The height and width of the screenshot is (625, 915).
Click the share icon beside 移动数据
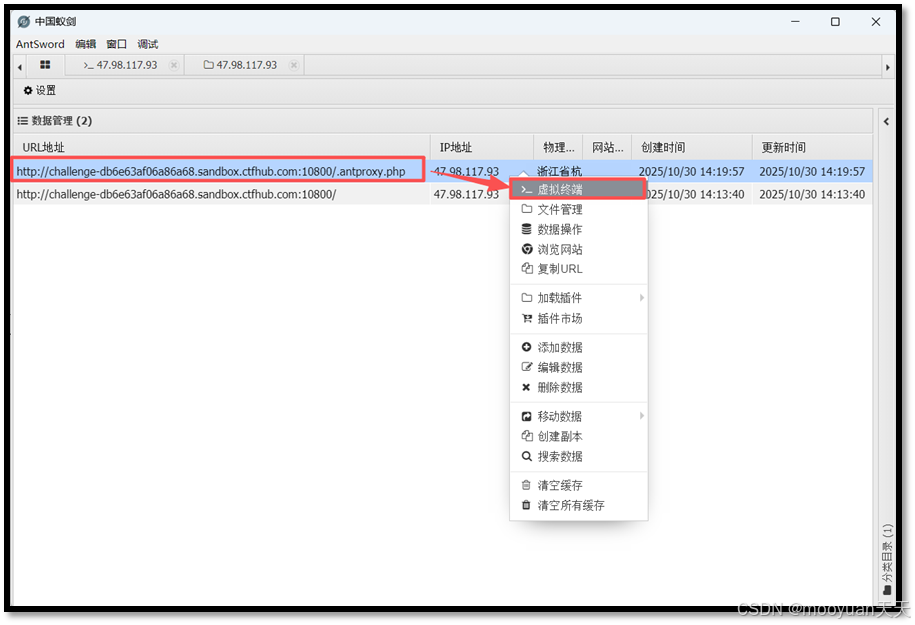526,416
